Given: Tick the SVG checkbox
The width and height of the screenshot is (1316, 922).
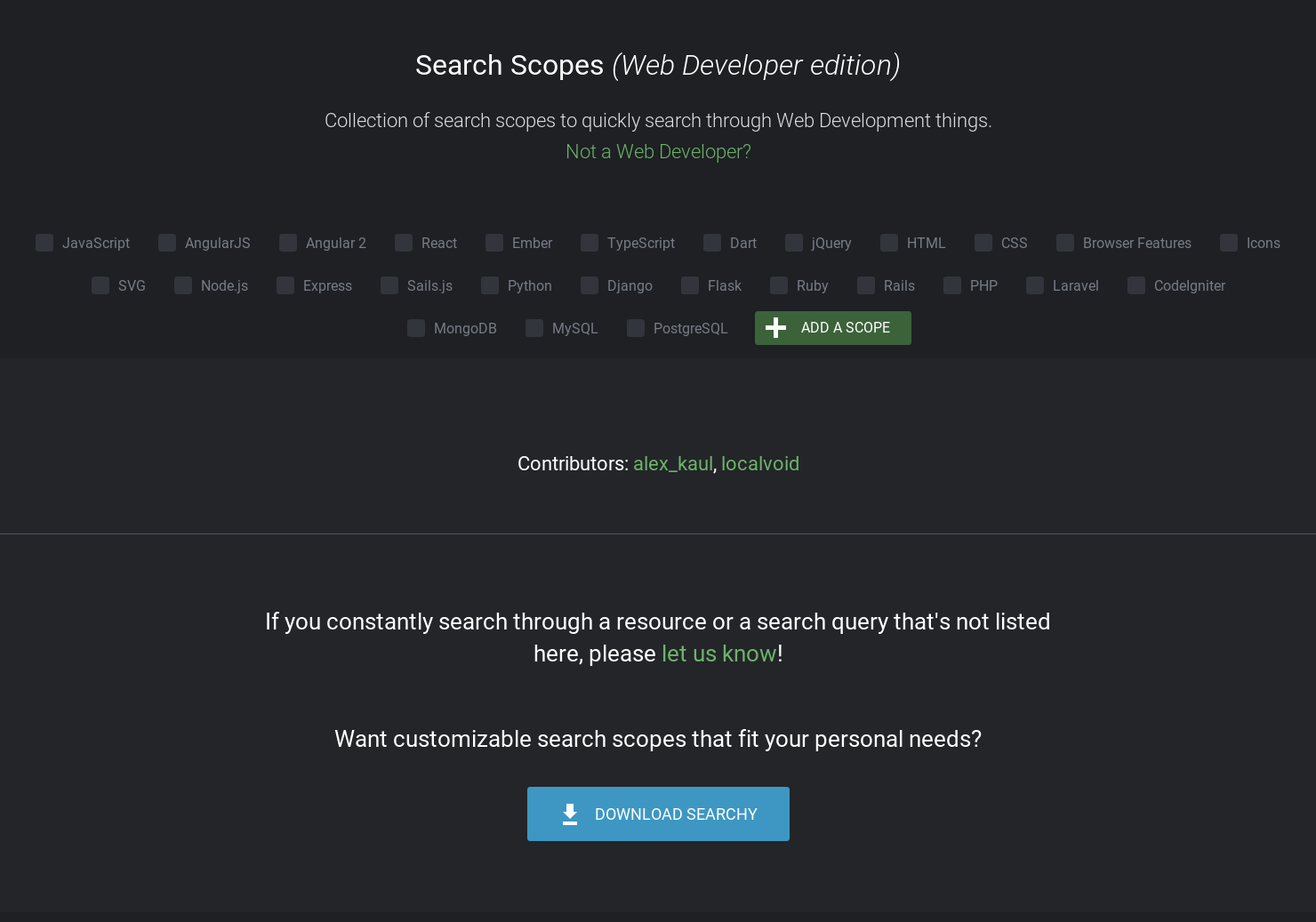Looking at the screenshot, I should click(x=100, y=285).
